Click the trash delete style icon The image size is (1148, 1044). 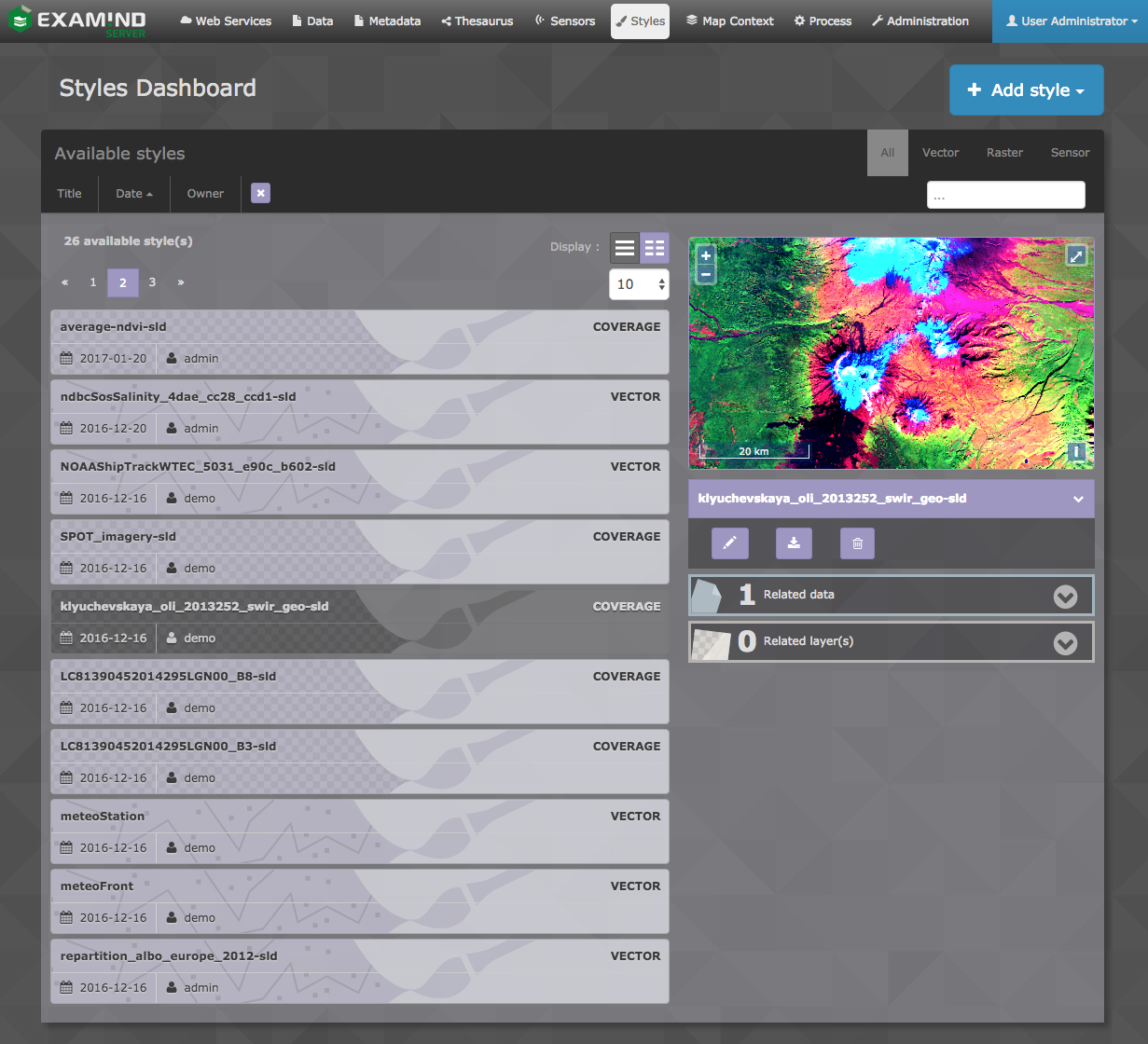pyautogui.click(x=857, y=543)
